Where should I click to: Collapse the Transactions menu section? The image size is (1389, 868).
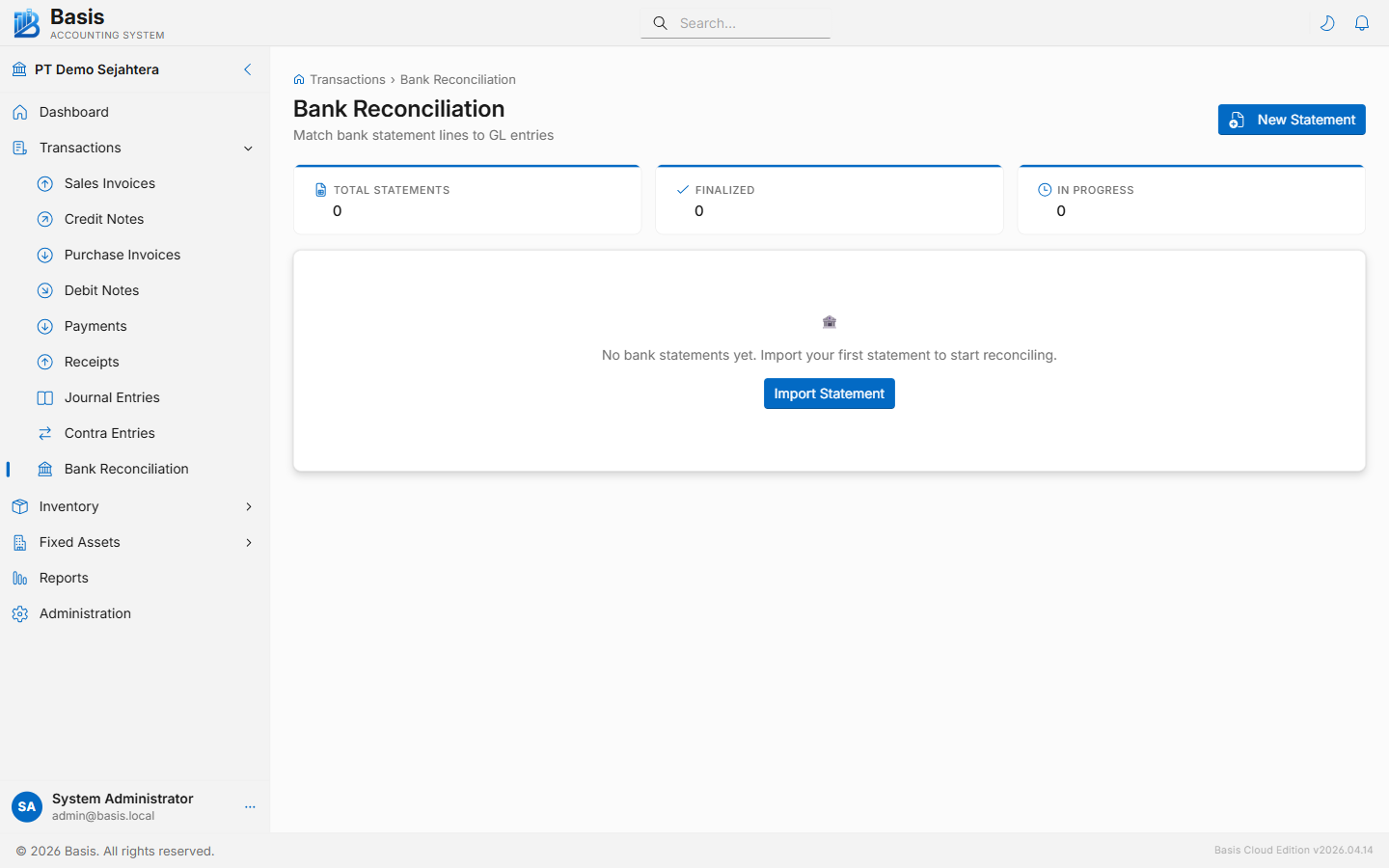[248, 149]
